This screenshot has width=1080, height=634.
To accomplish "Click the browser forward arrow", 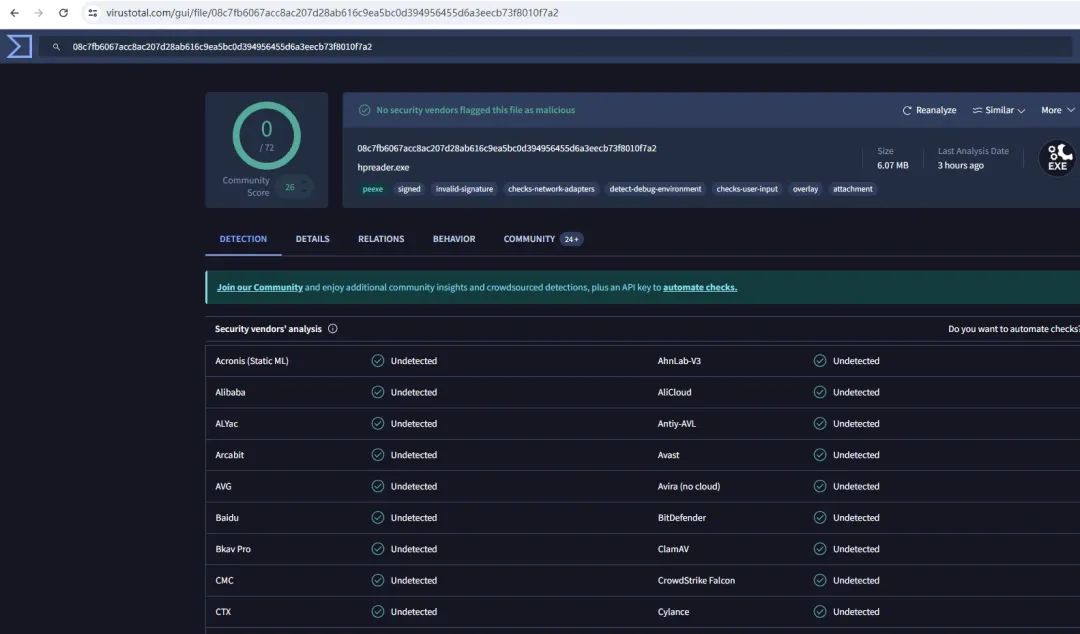I will click(x=39, y=13).
